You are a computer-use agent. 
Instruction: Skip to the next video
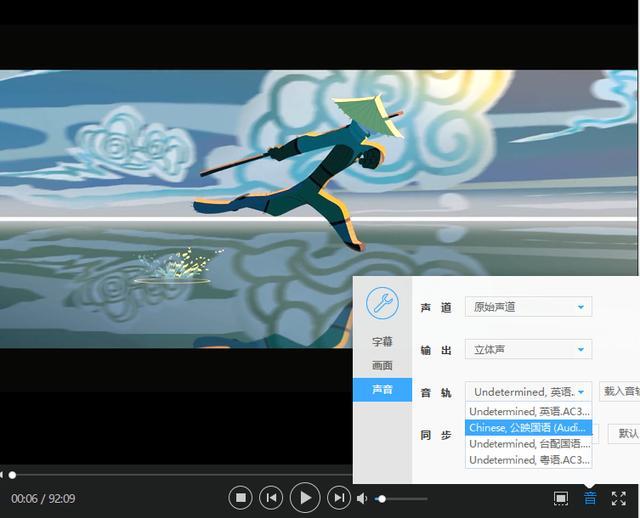339,498
